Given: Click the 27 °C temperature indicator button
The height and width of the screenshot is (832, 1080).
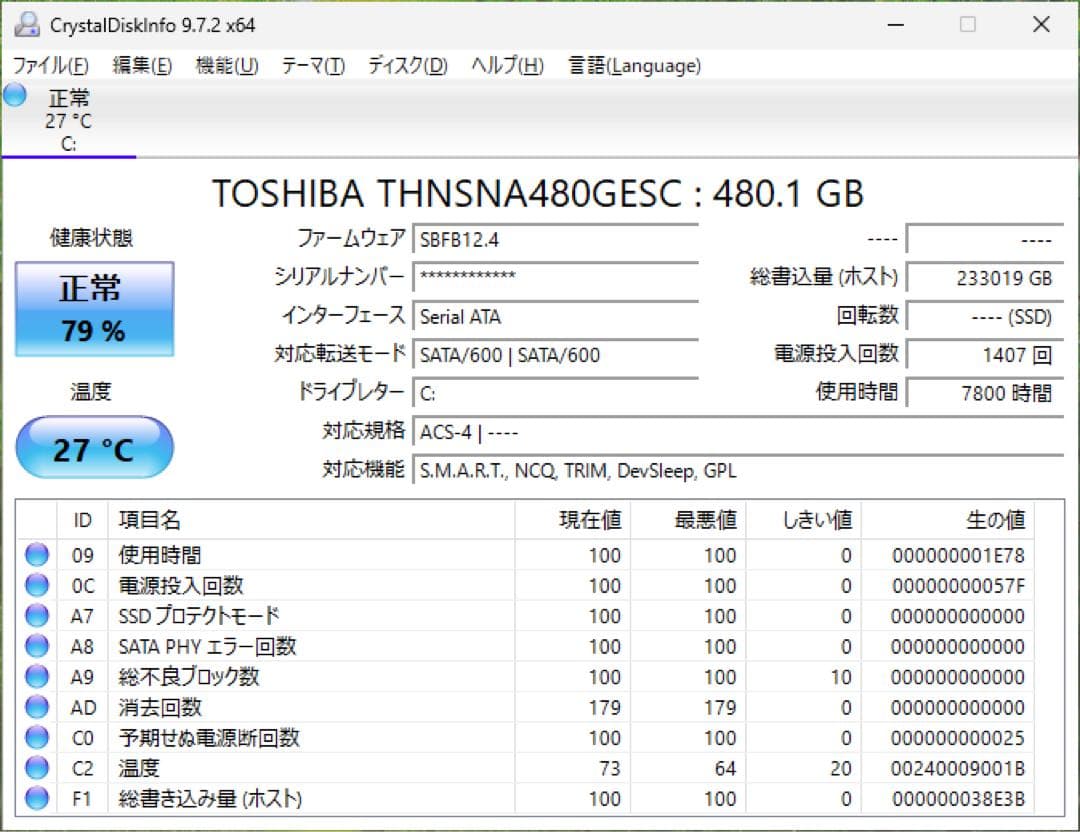Looking at the screenshot, I should point(93,447).
